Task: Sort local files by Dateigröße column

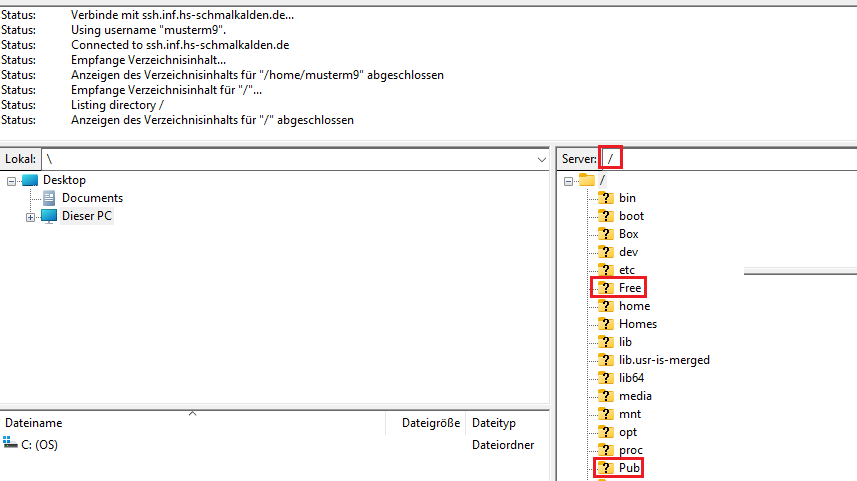Action: [x=431, y=424]
